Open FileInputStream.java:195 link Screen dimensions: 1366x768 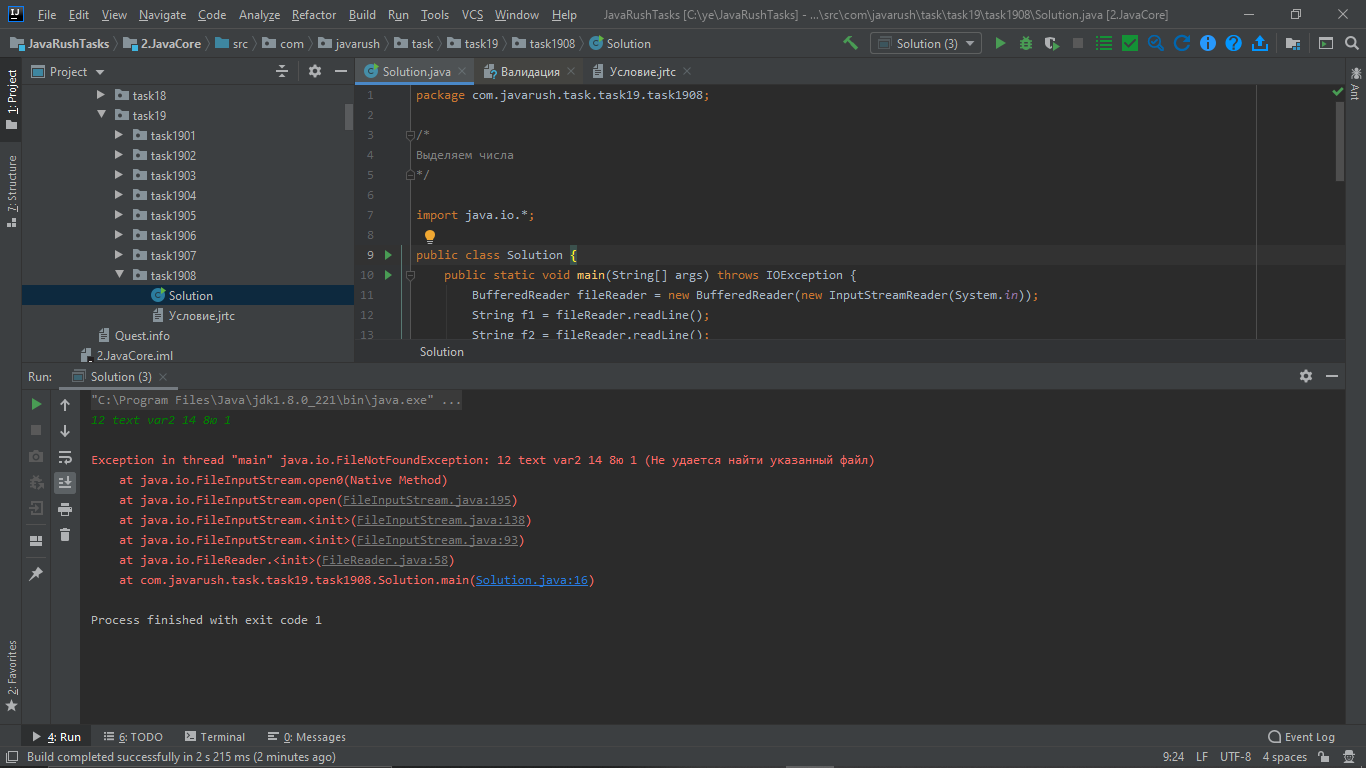tap(426, 500)
